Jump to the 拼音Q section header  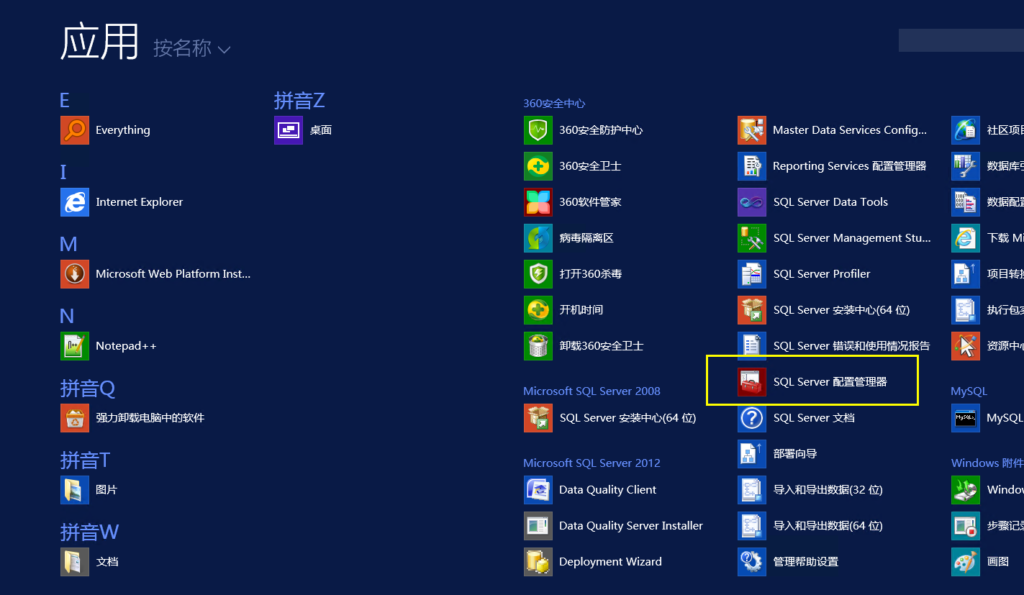coord(88,389)
